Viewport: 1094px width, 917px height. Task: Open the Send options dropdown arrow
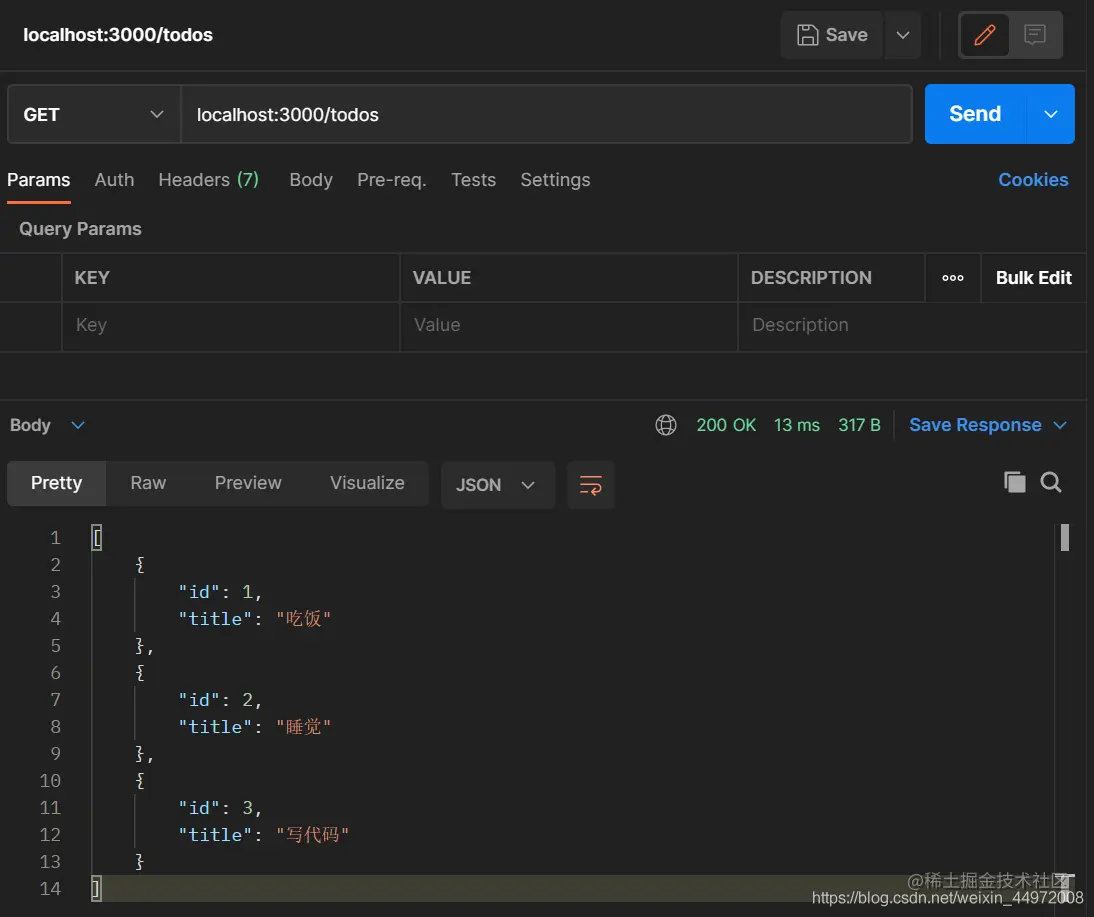click(x=1051, y=114)
